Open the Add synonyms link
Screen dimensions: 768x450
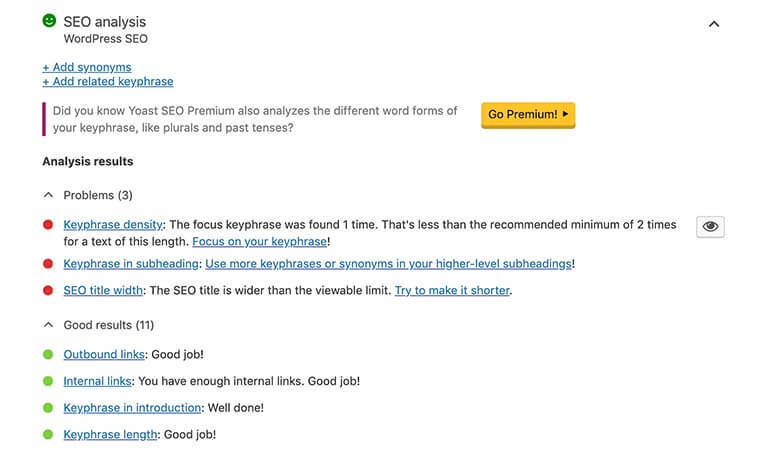pyautogui.click(x=87, y=67)
